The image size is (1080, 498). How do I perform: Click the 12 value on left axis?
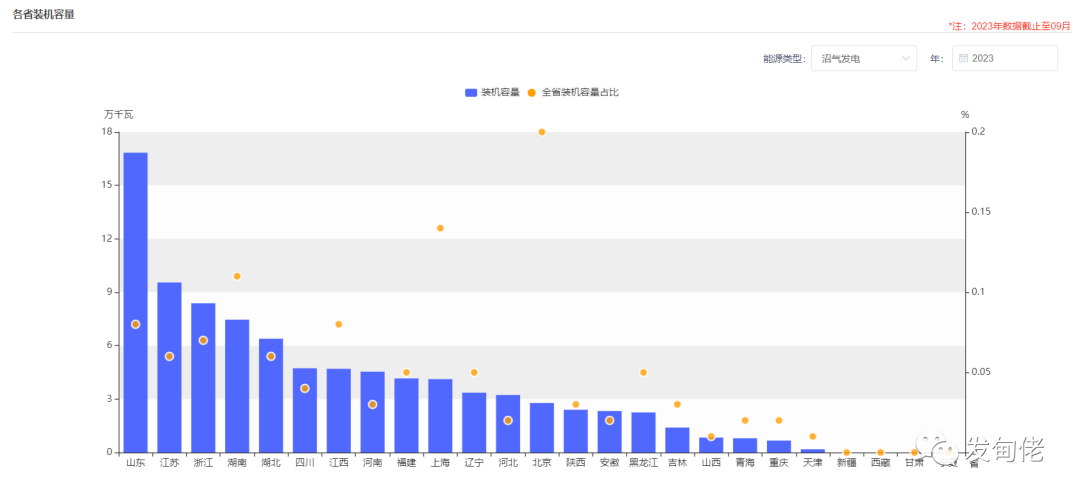108,238
